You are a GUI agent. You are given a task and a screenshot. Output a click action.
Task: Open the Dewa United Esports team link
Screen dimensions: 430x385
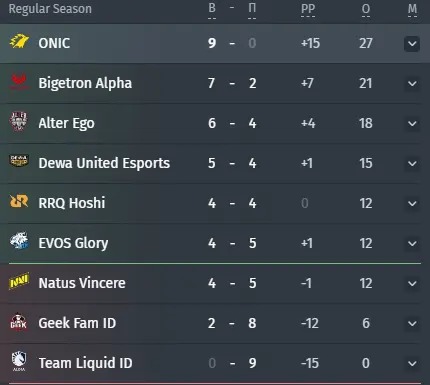104,163
